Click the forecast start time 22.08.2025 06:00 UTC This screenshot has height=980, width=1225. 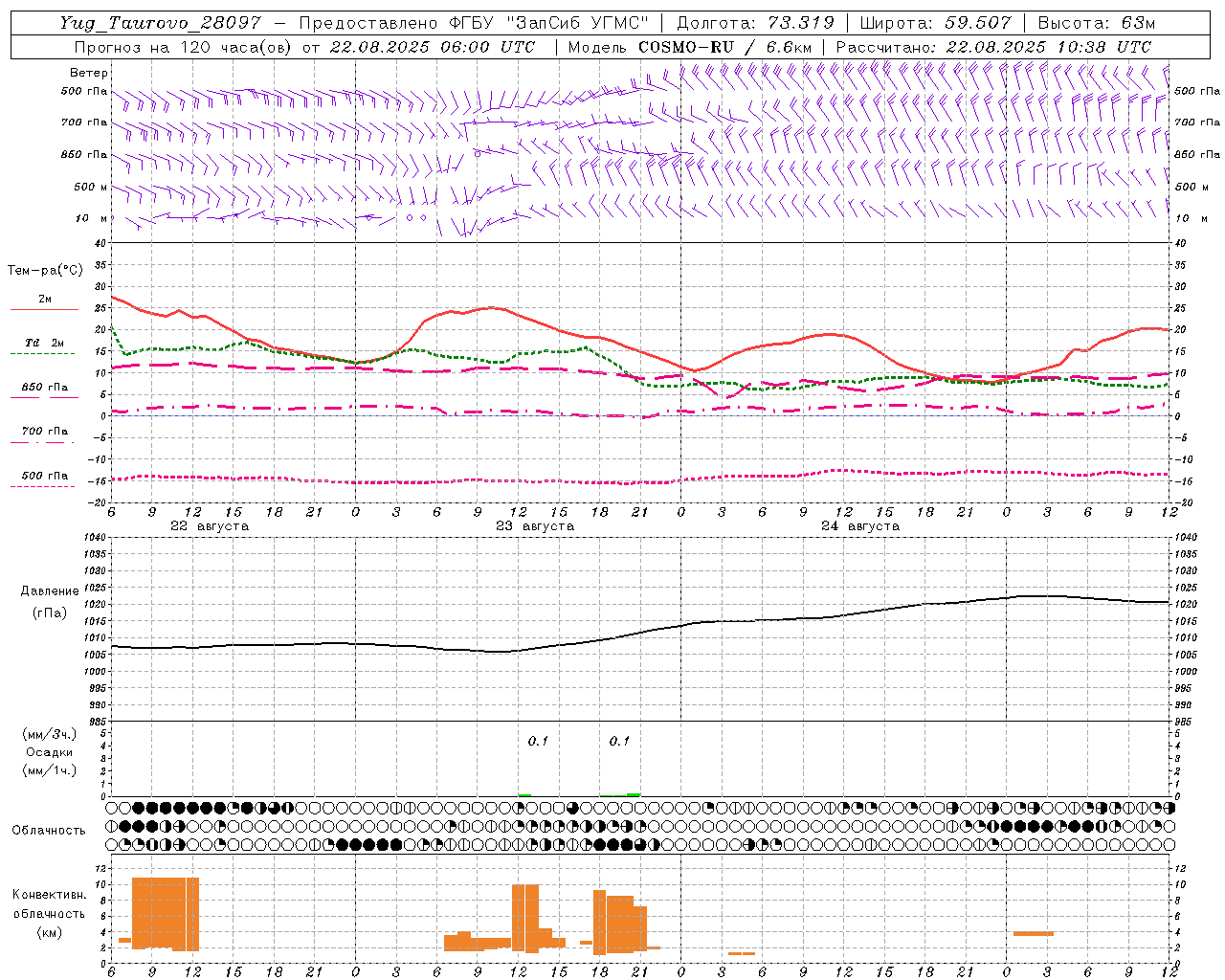click(433, 47)
